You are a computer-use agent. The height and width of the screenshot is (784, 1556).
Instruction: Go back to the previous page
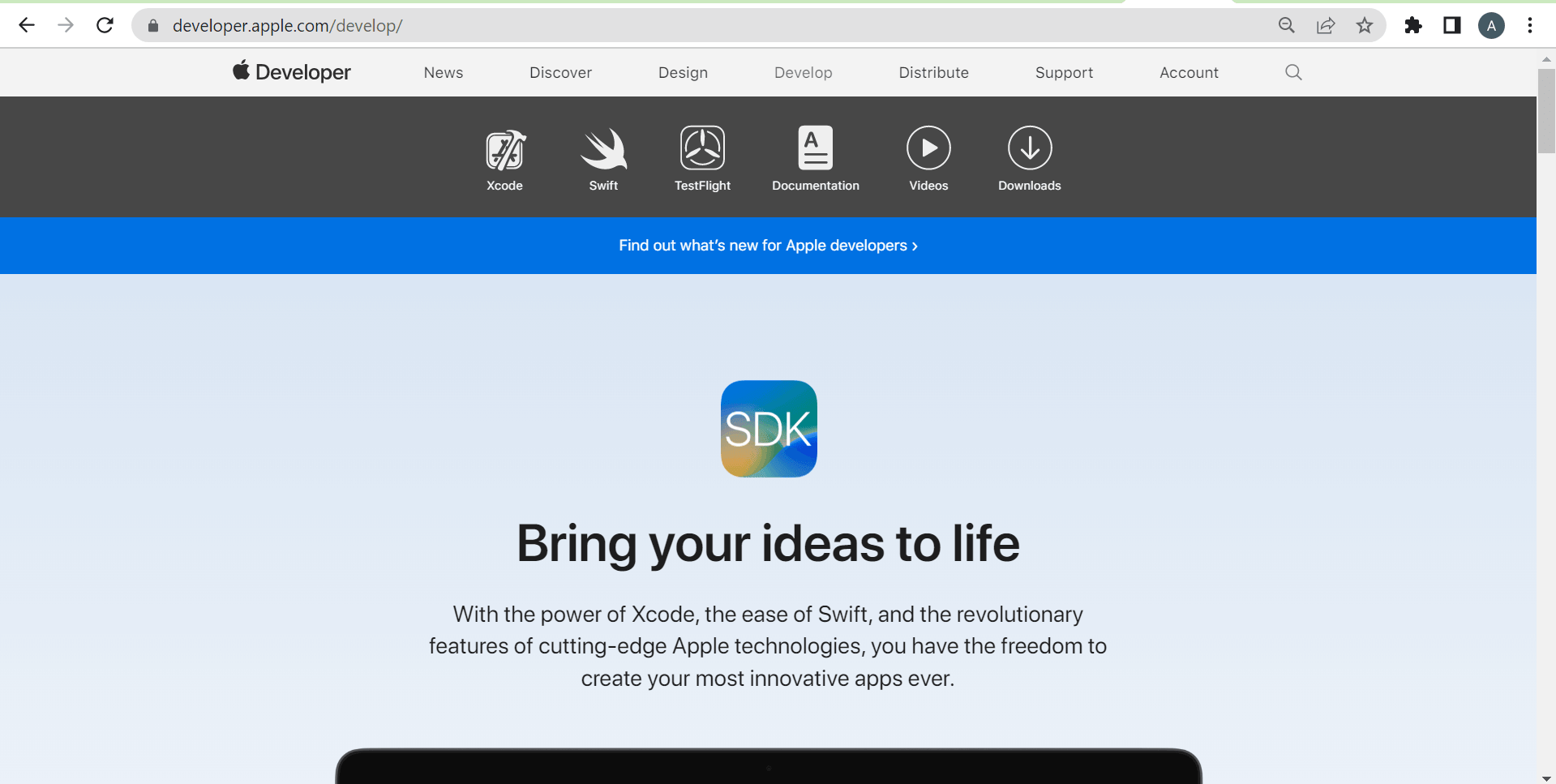(27, 25)
